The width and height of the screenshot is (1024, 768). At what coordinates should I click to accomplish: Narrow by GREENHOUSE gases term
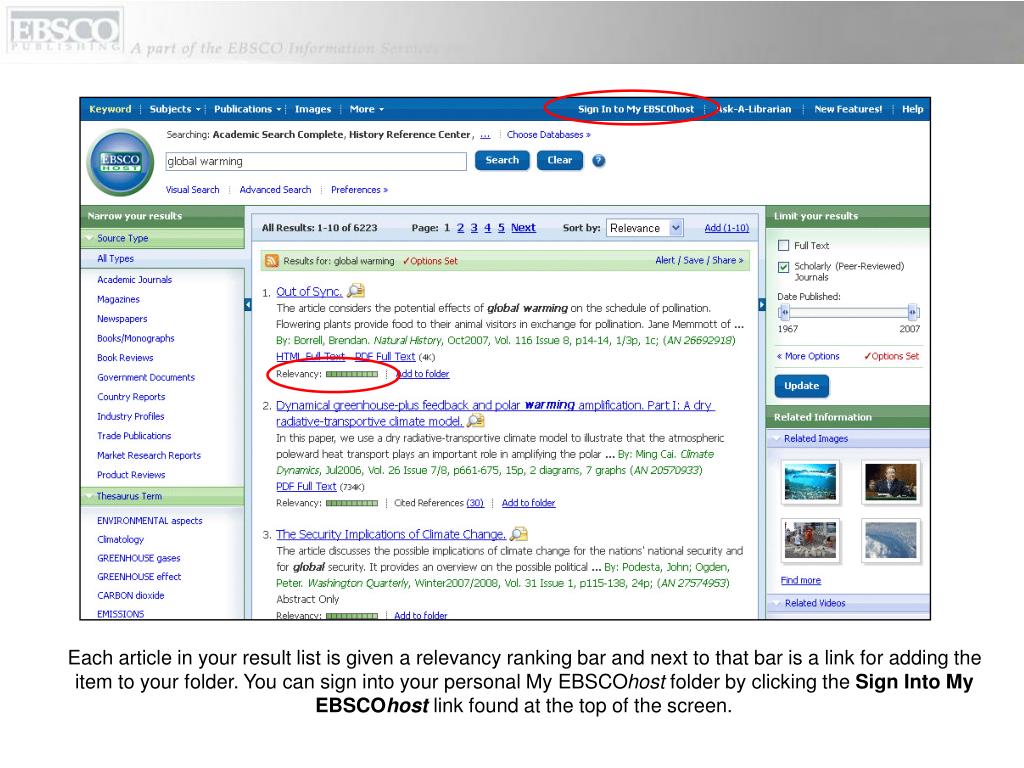[x=138, y=558]
